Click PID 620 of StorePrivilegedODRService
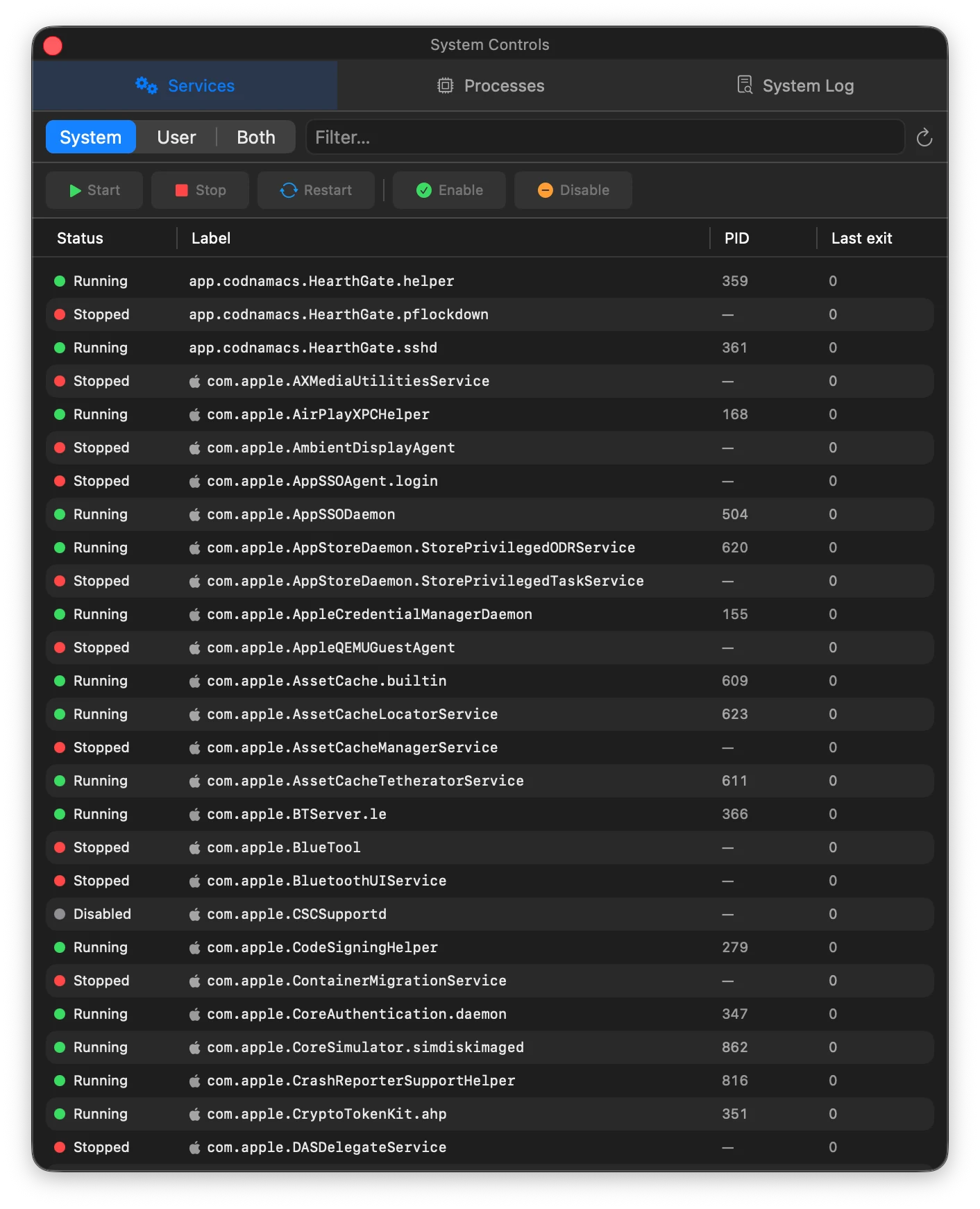Screen dimensions: 980x1209 point(735,548)
